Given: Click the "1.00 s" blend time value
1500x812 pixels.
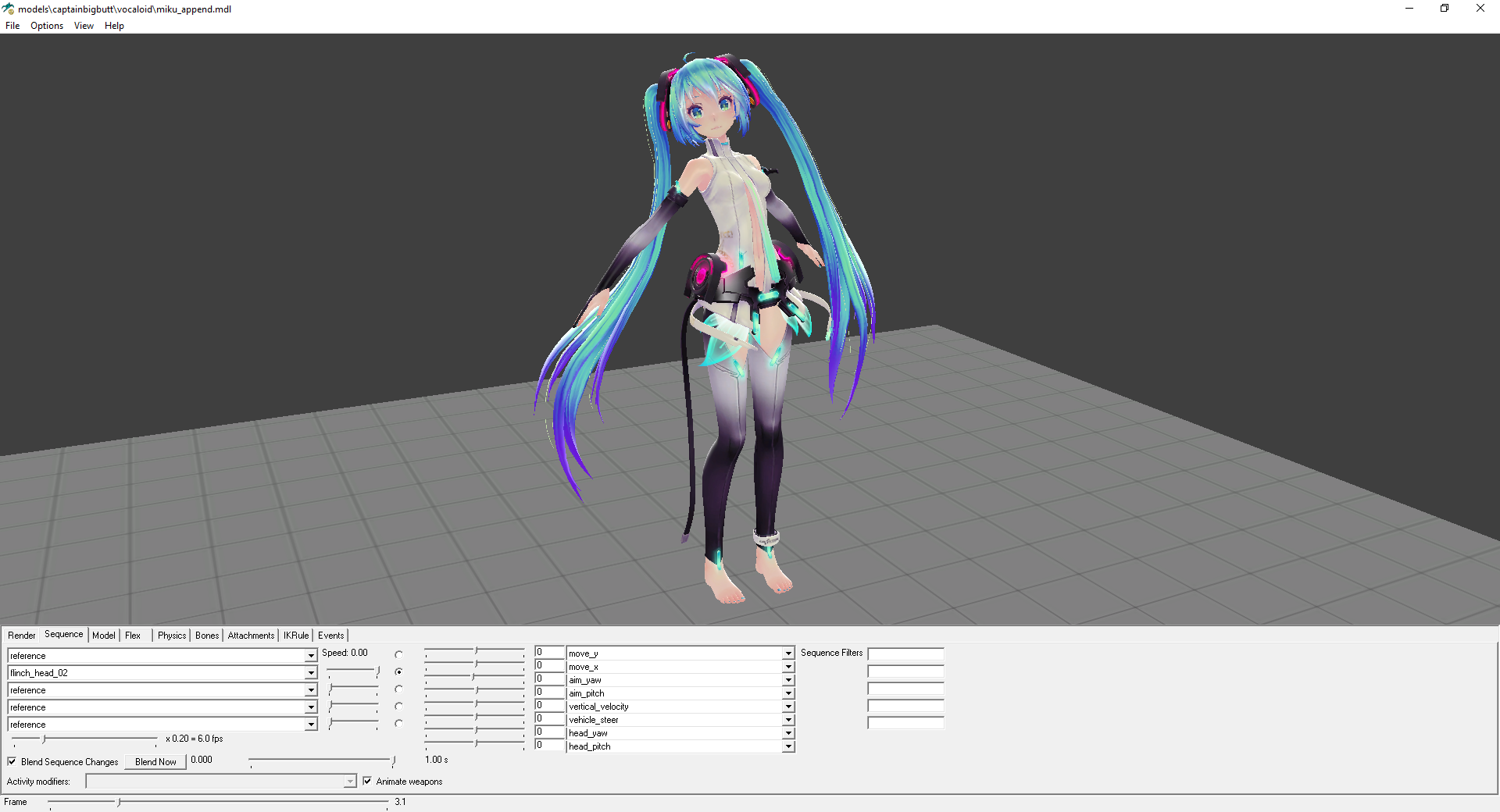Looking at the screenshot, I should (437, 760).
